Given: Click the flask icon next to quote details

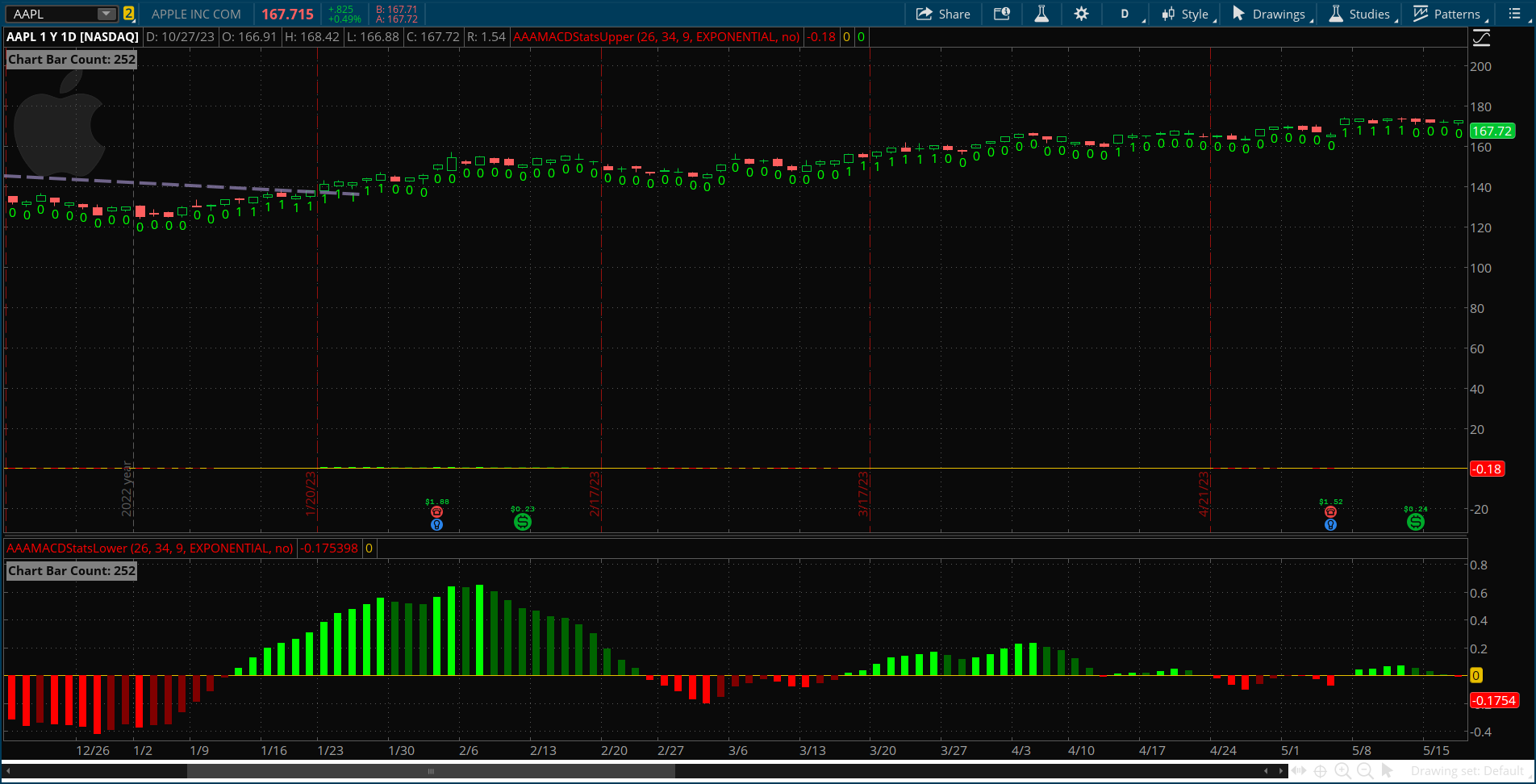Looking at the screenshot, I should click(x=1041, y=14).
